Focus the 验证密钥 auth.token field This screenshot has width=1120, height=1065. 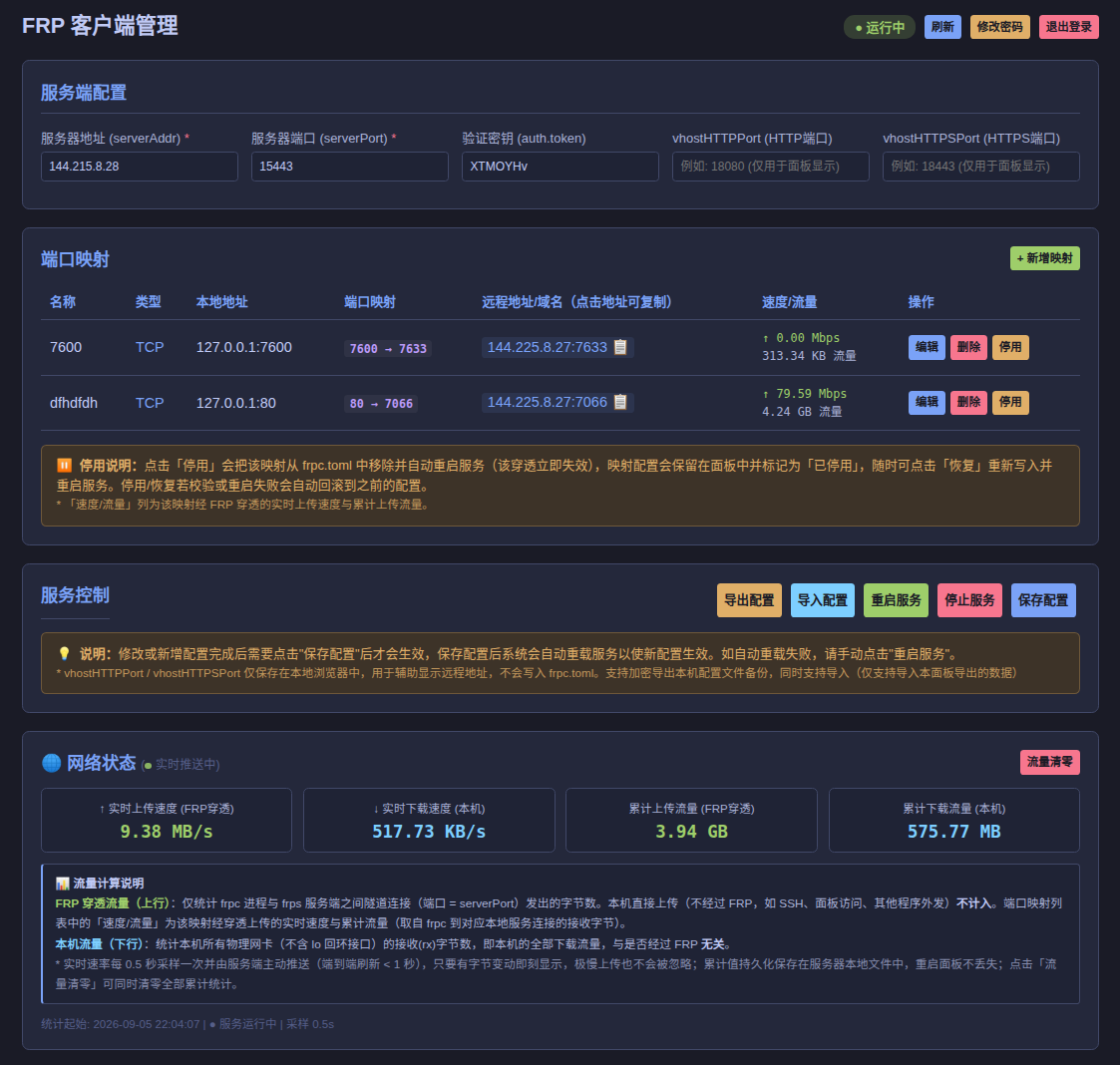point(560,167)
